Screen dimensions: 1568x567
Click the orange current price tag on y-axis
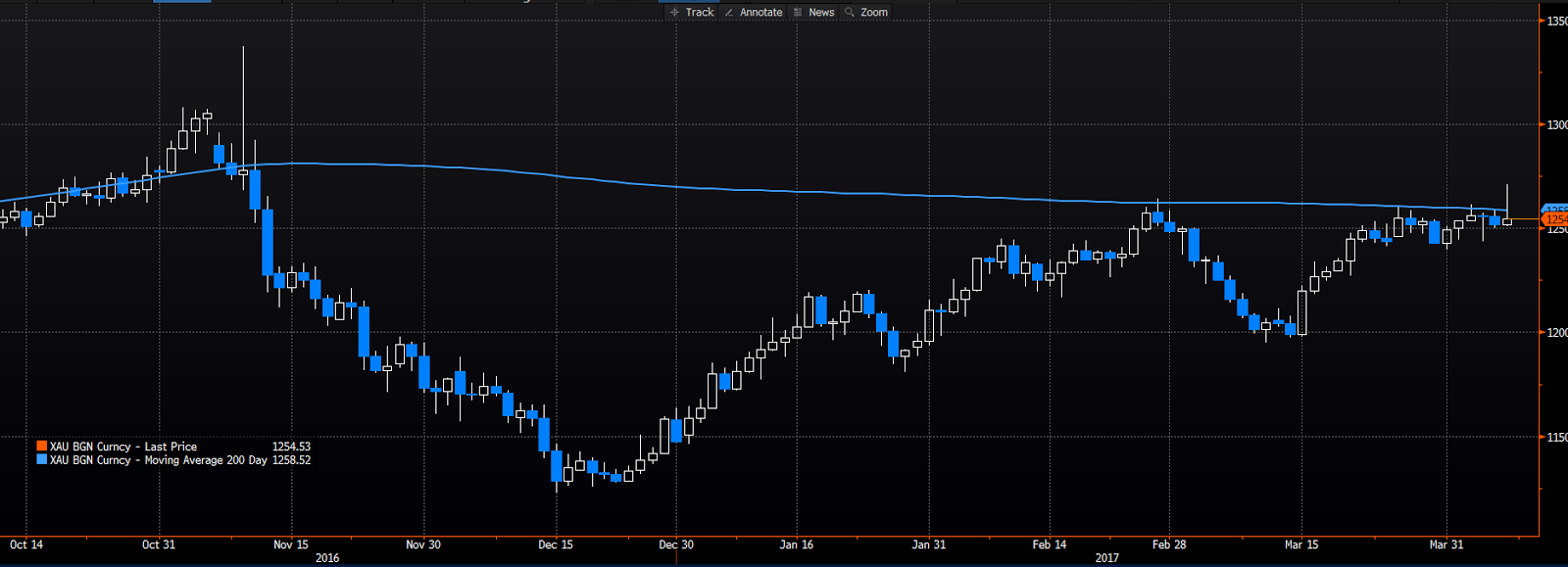pos(1555,219)
